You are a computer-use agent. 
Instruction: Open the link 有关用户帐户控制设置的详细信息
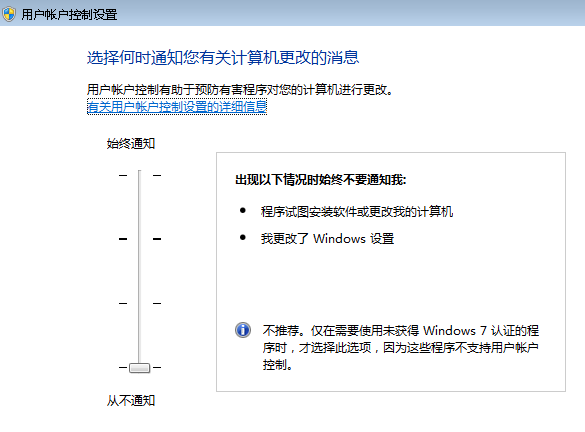177,107
